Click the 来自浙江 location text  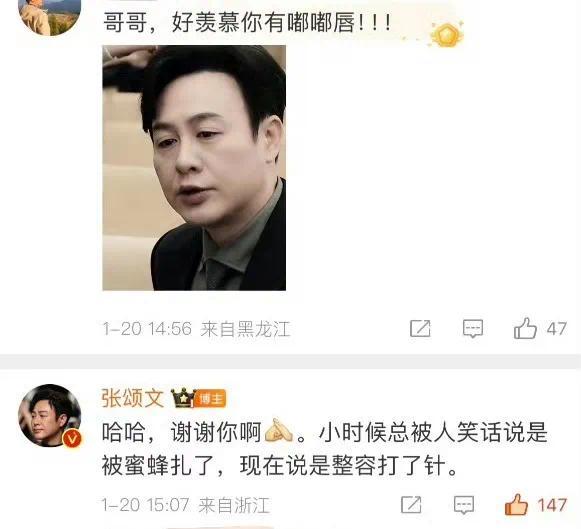[234, 505]
